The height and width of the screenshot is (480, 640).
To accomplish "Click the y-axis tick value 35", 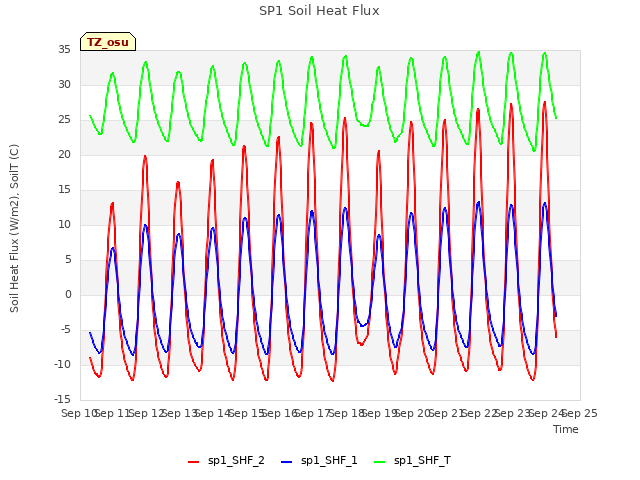I will pyautogui.click(x=64, y=50).
